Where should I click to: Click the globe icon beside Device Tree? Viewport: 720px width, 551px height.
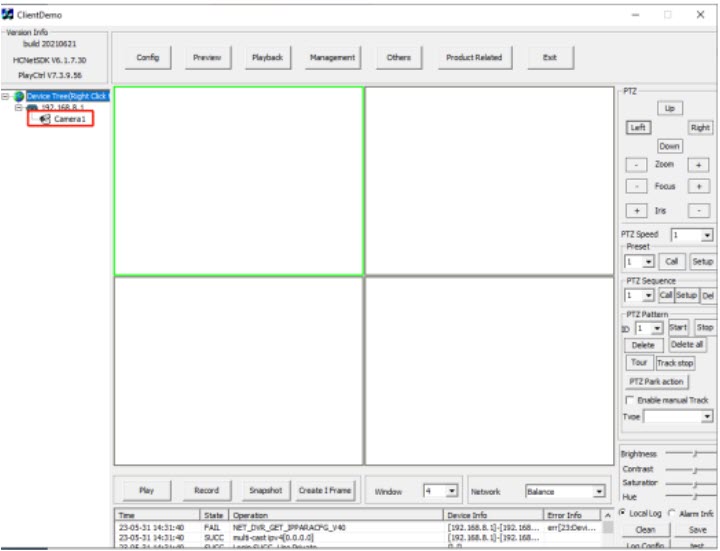coord(19,96)
